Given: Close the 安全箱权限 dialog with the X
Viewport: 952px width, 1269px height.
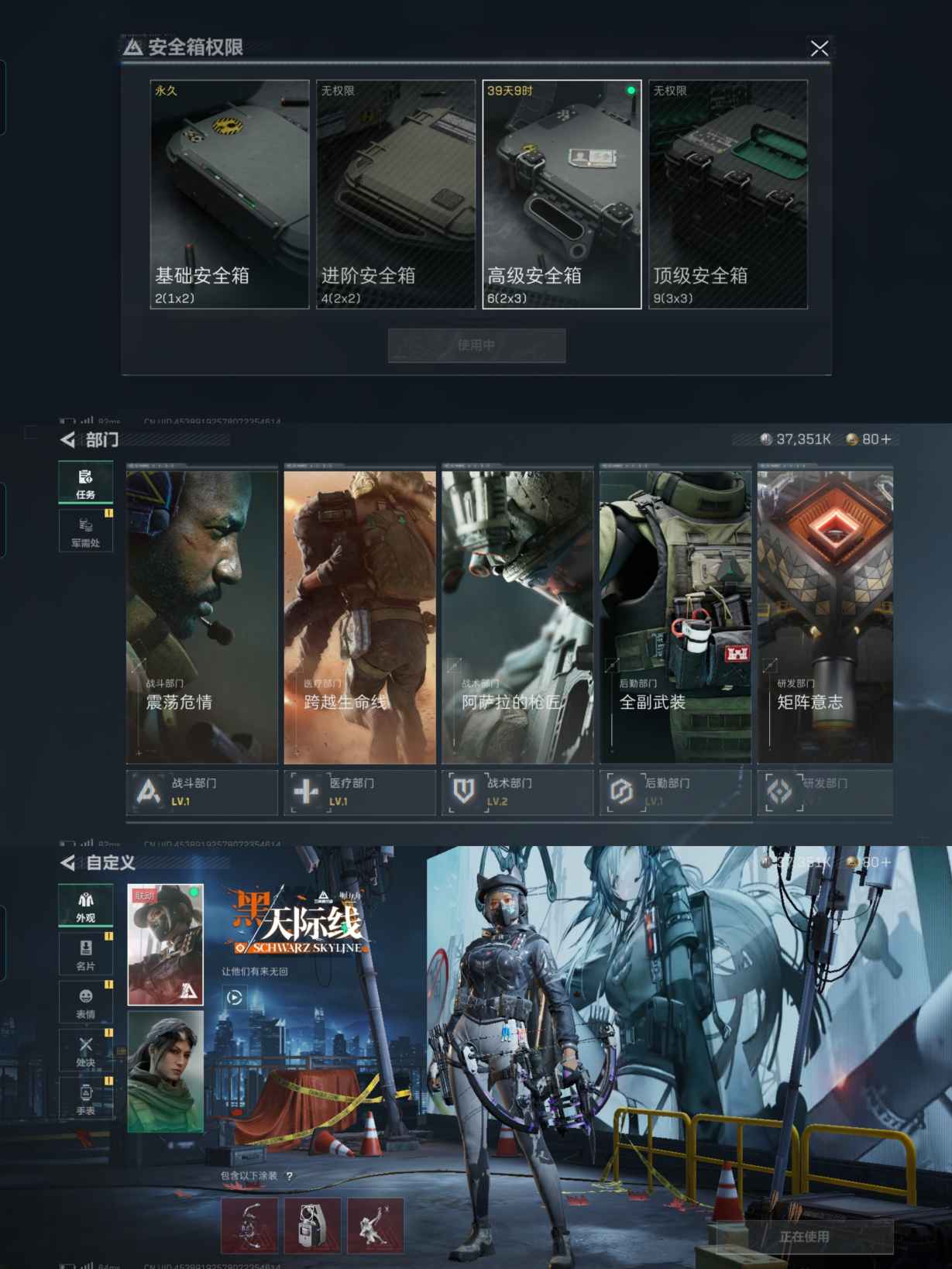Looking at the screenshot, I should (x=819, y=49).
